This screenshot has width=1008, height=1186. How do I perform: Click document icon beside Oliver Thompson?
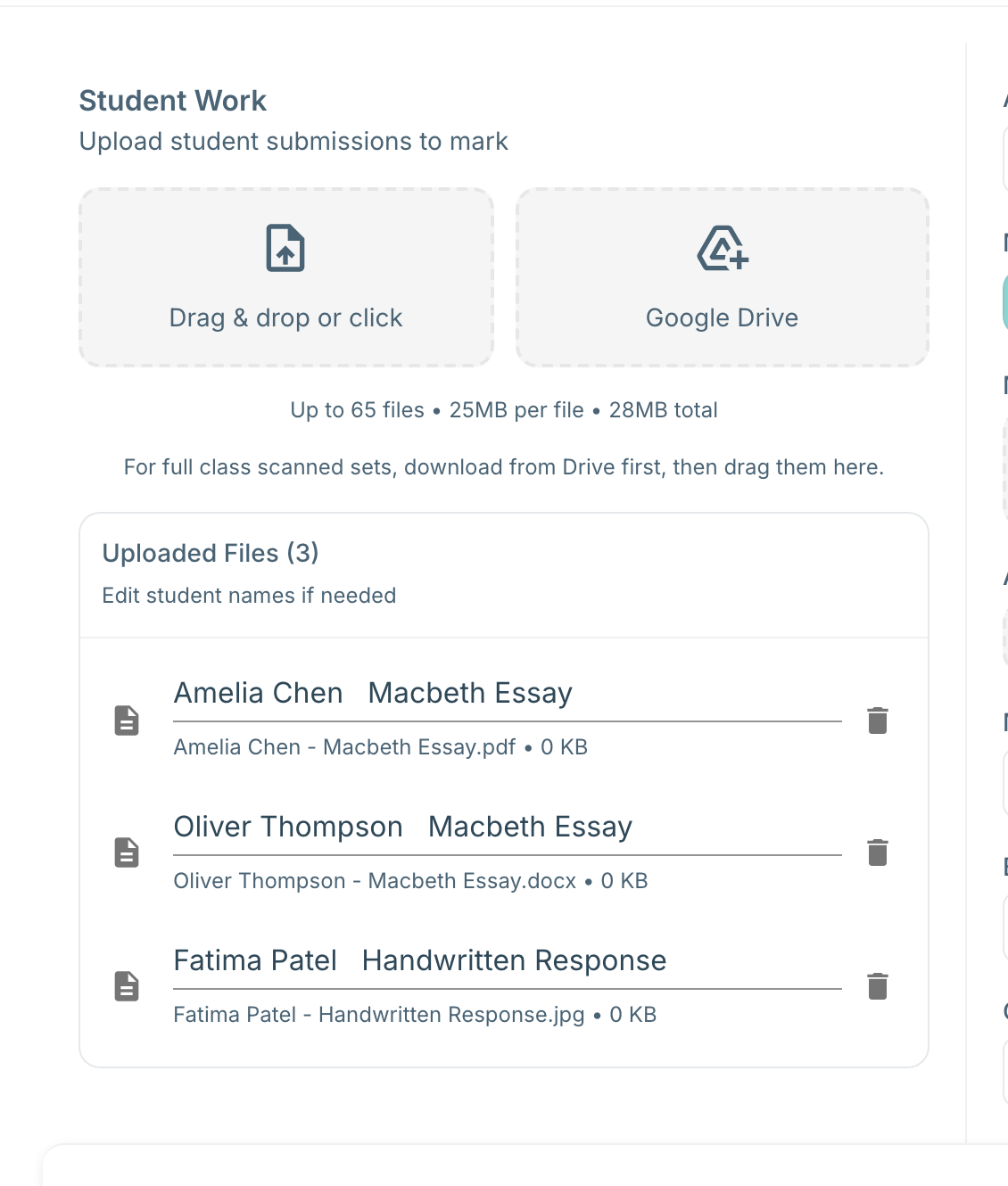coord(127,852)
